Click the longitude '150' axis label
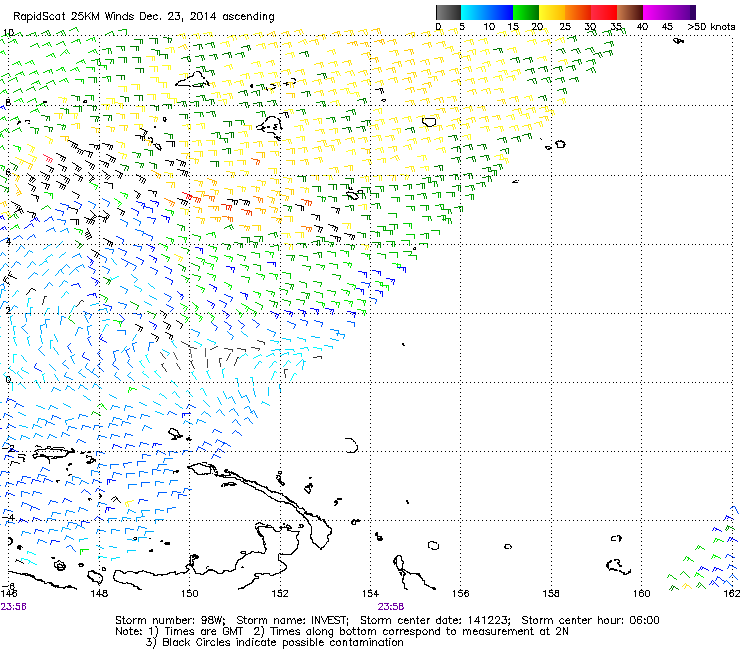 (190, 594)
